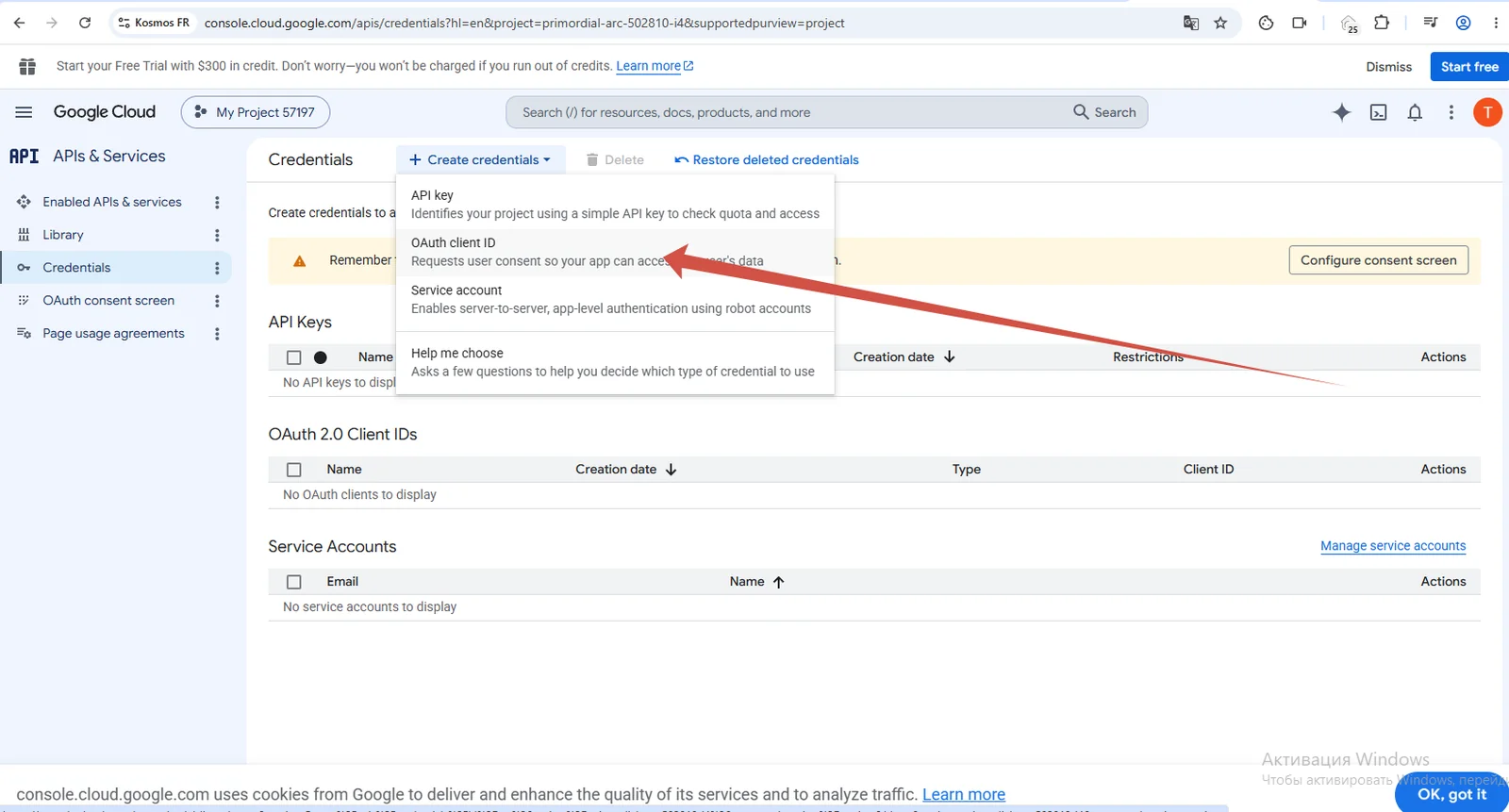Click the Start free button
1509x812 pixels.
click(1469, 67)
